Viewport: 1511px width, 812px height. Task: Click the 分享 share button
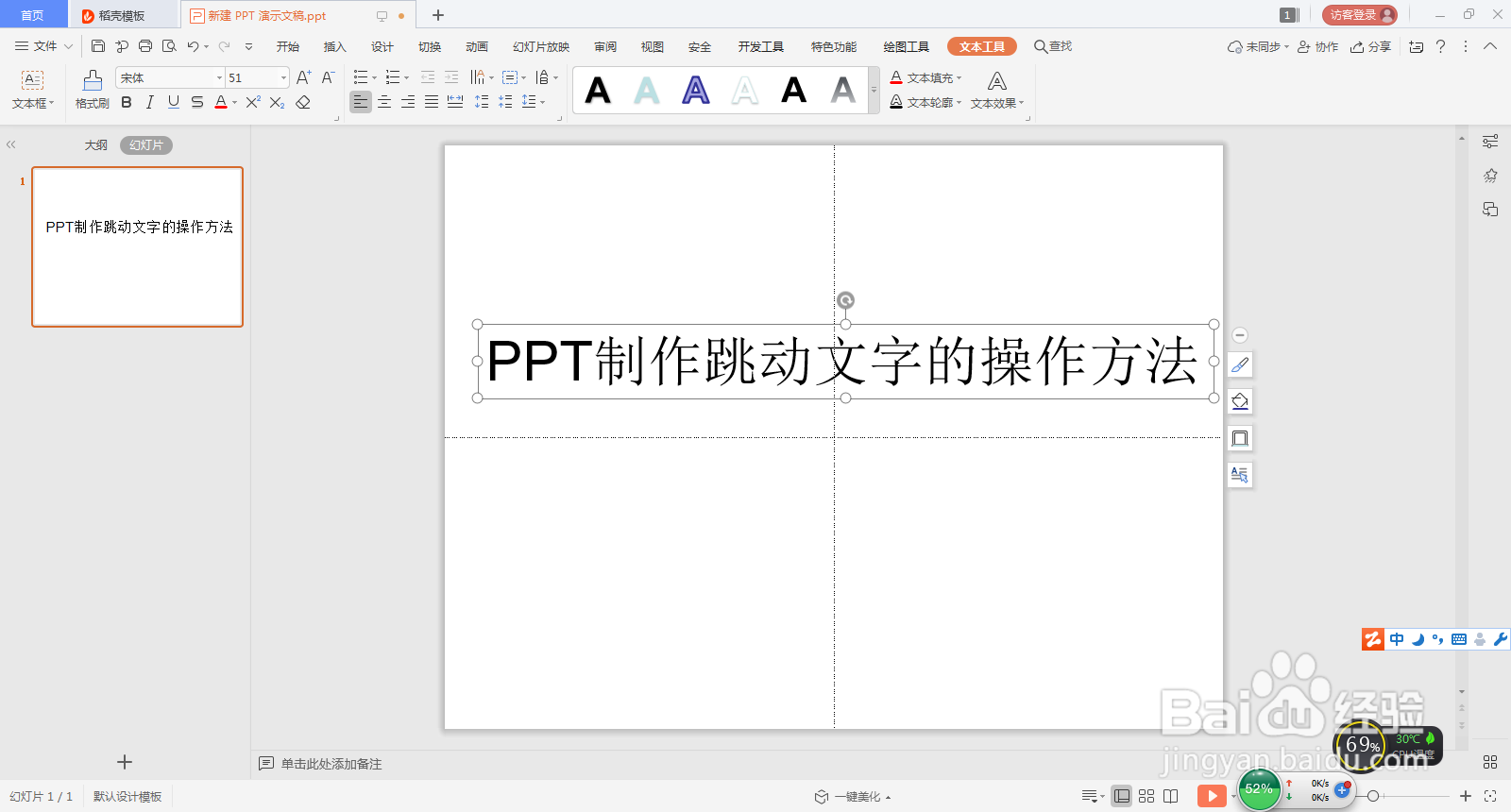(x=1371, y=46)
